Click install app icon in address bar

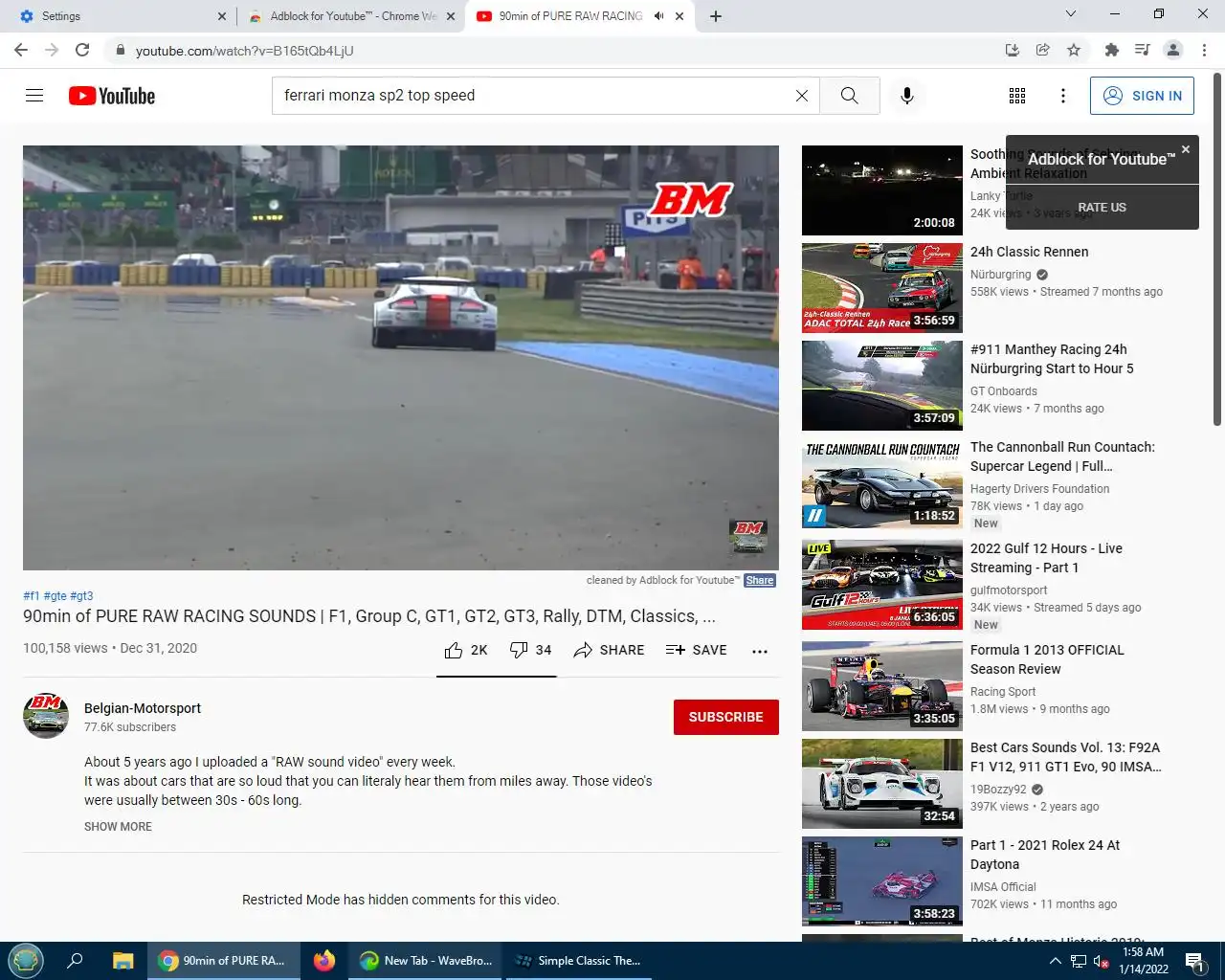(x=1013, y=50)
